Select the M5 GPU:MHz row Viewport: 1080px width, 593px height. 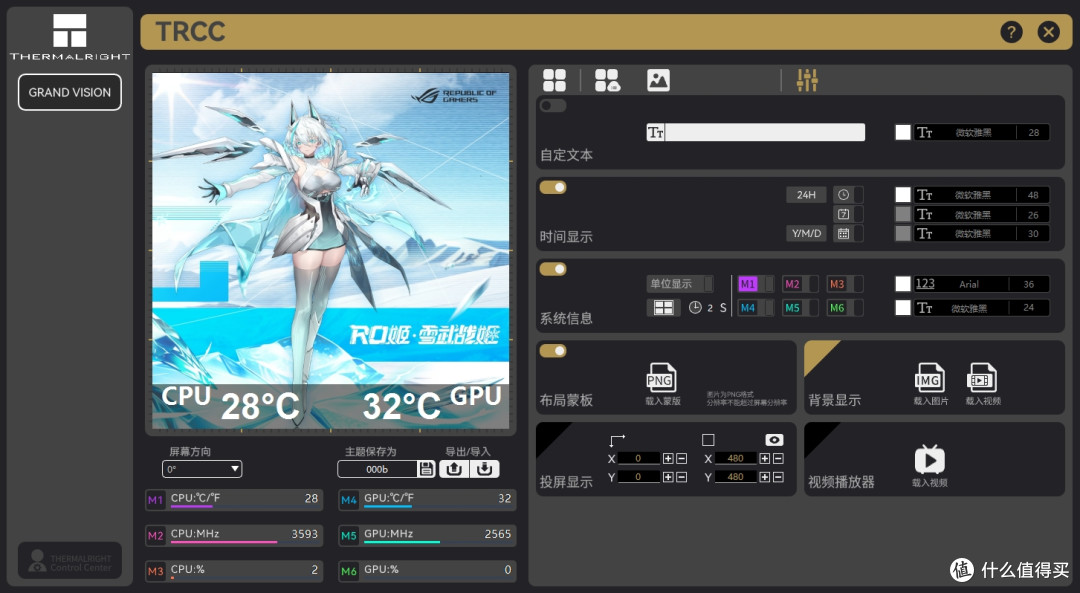427,535
